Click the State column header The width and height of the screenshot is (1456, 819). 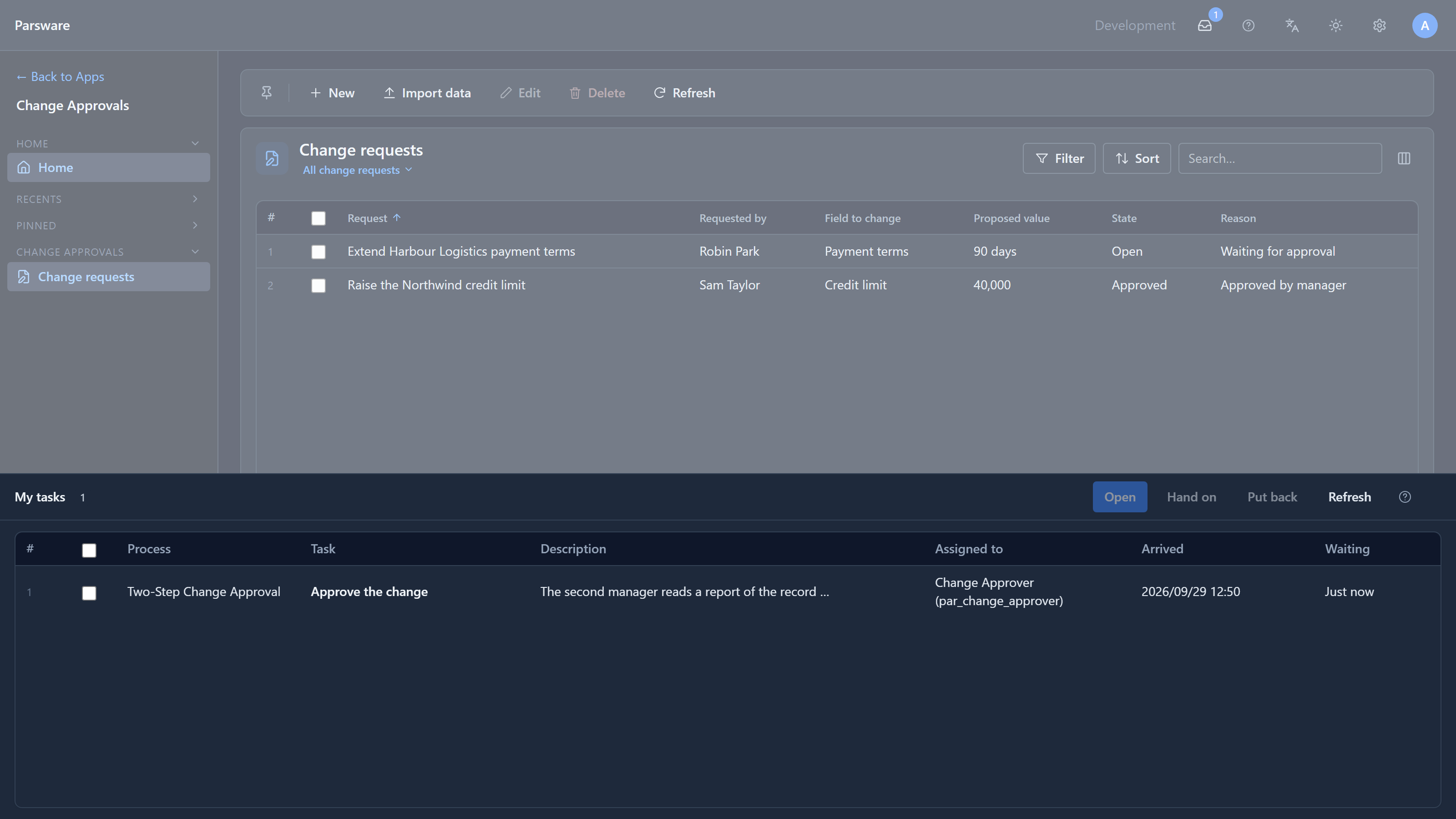point(1124,218)
